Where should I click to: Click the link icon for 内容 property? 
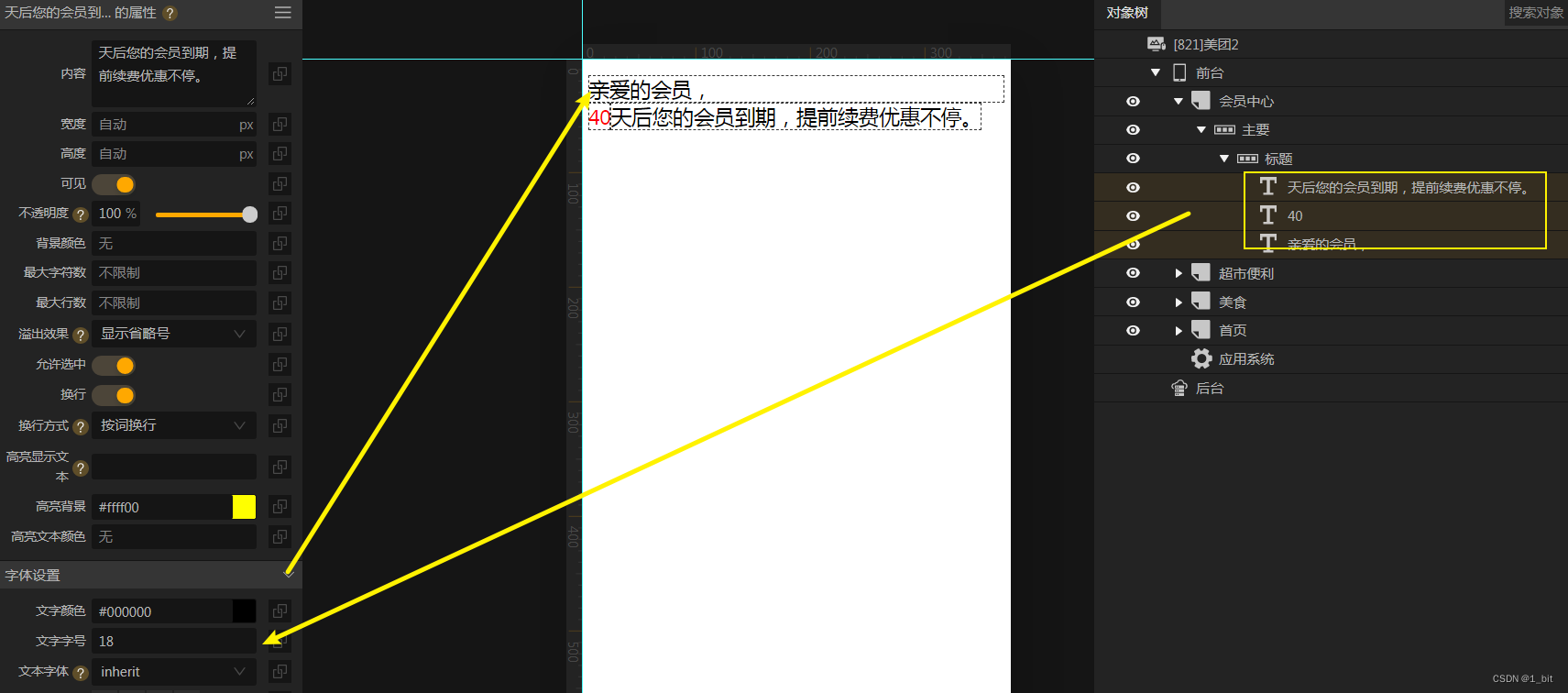(x=280, y=73)
